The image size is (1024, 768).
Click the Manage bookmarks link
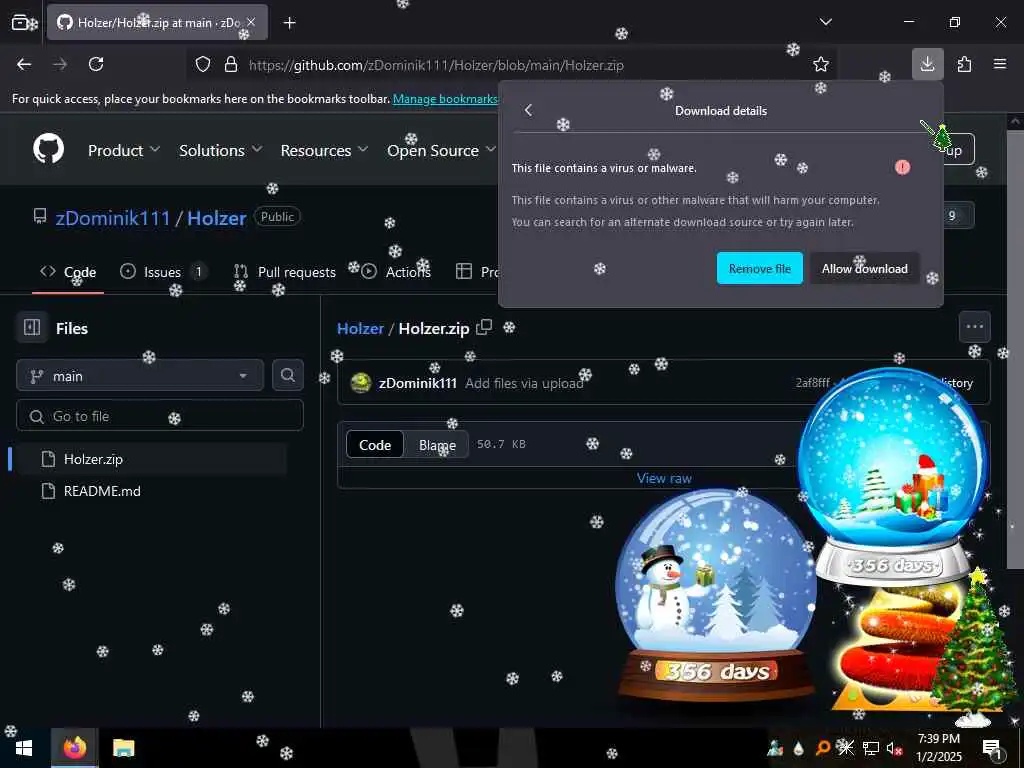[445, 99]
